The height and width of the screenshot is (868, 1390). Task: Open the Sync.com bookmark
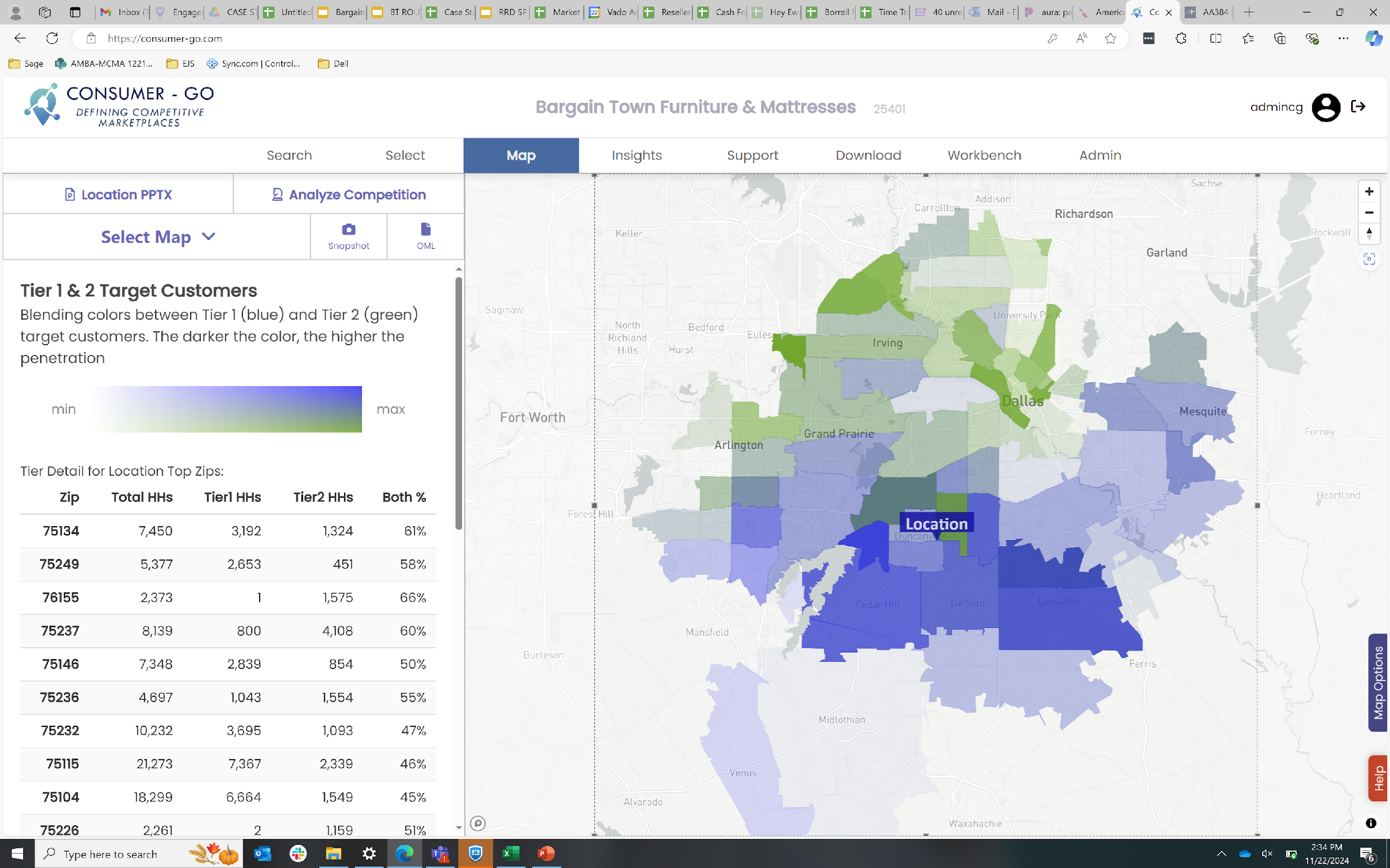pos(254,64)
